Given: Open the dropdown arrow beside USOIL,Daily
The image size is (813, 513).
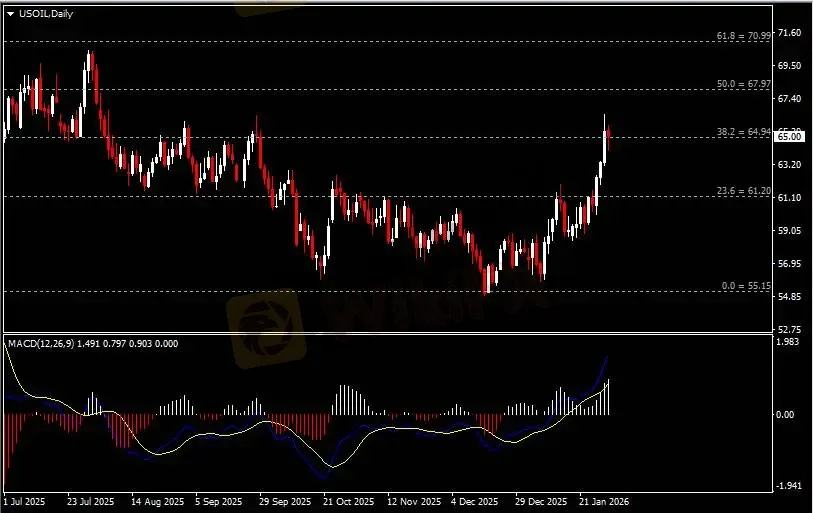Looking at the screenshot, I should point(10,14).
